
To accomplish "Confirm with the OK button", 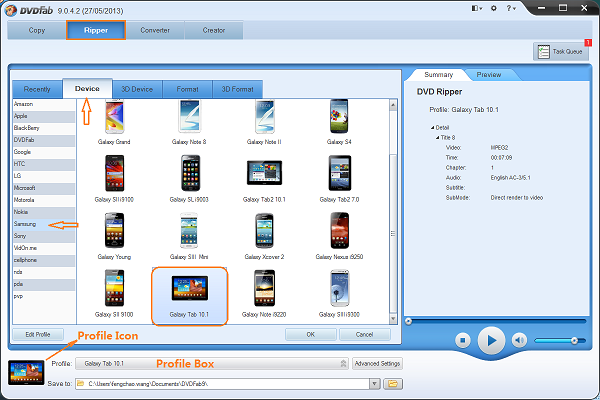I will point(311,335).
